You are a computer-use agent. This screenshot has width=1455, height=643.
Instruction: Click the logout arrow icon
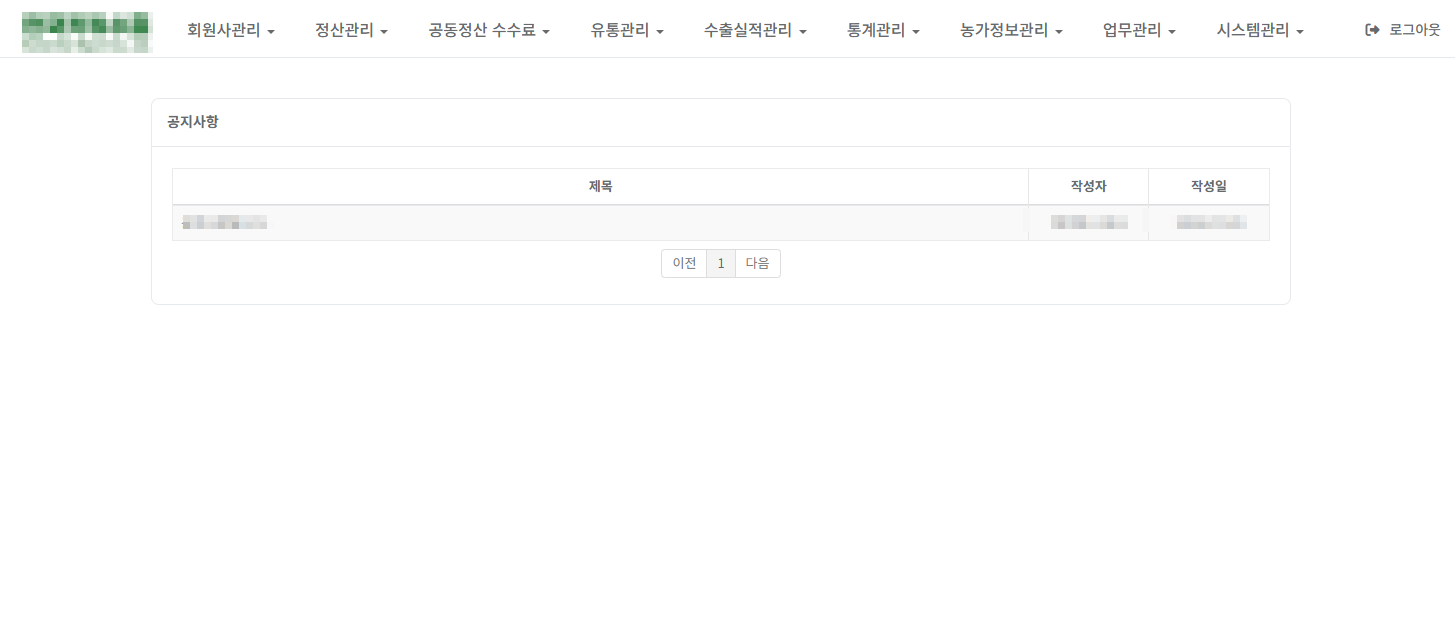(x=1372, y=31)
